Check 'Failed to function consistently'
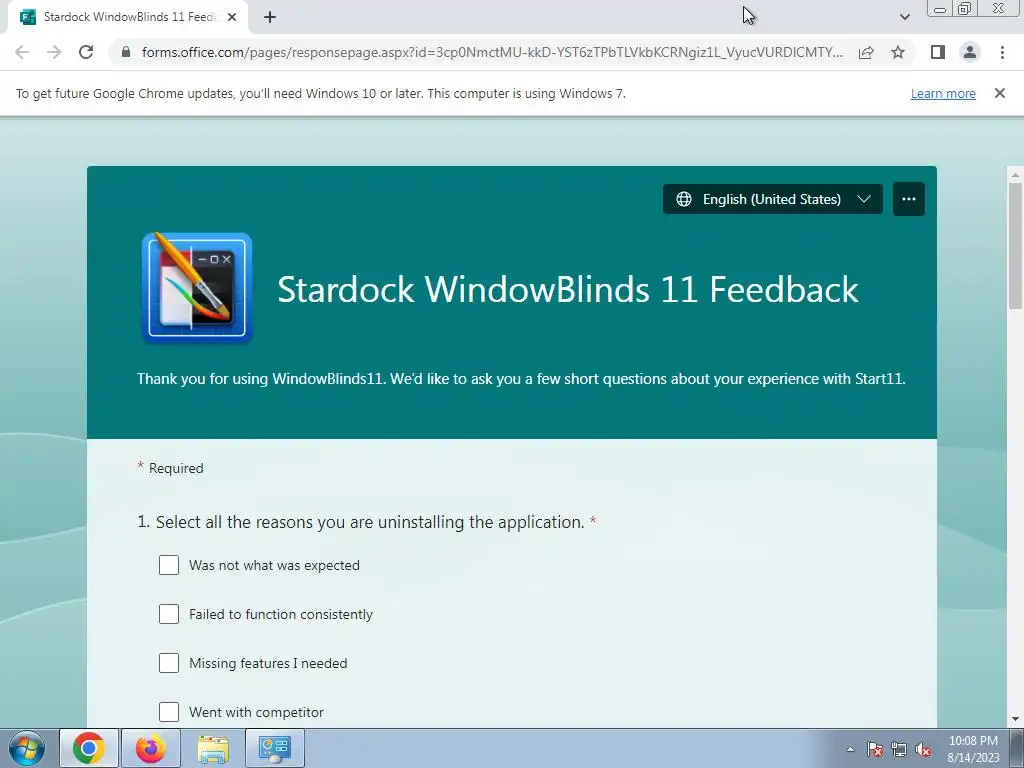1024x768 pixels. [168, 614]
